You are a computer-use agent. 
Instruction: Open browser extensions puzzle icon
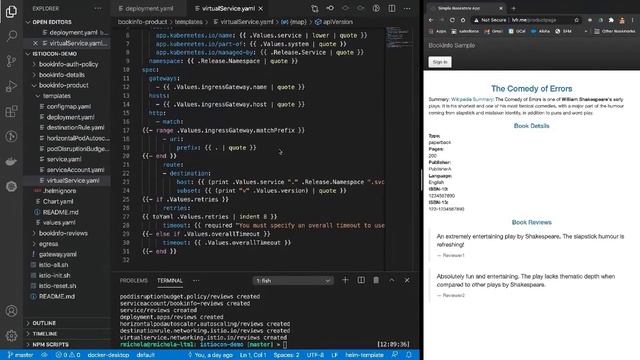coord(611,20)
